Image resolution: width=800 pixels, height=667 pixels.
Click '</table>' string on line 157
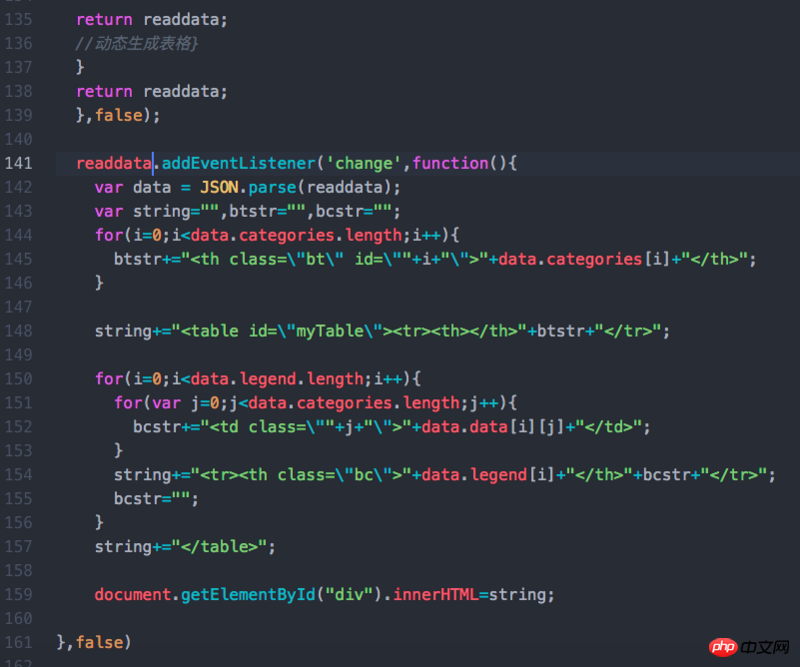[x=219, y=547]
